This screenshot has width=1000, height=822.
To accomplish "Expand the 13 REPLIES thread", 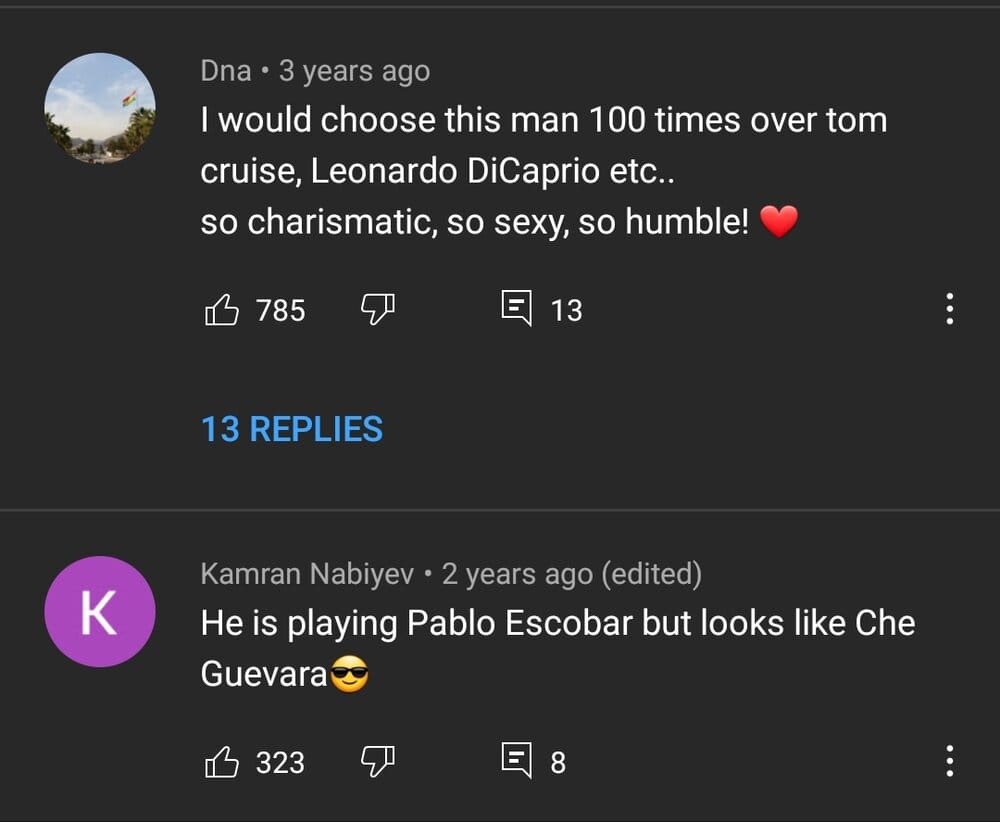I will pyautogui.click(x=292, y=429).
